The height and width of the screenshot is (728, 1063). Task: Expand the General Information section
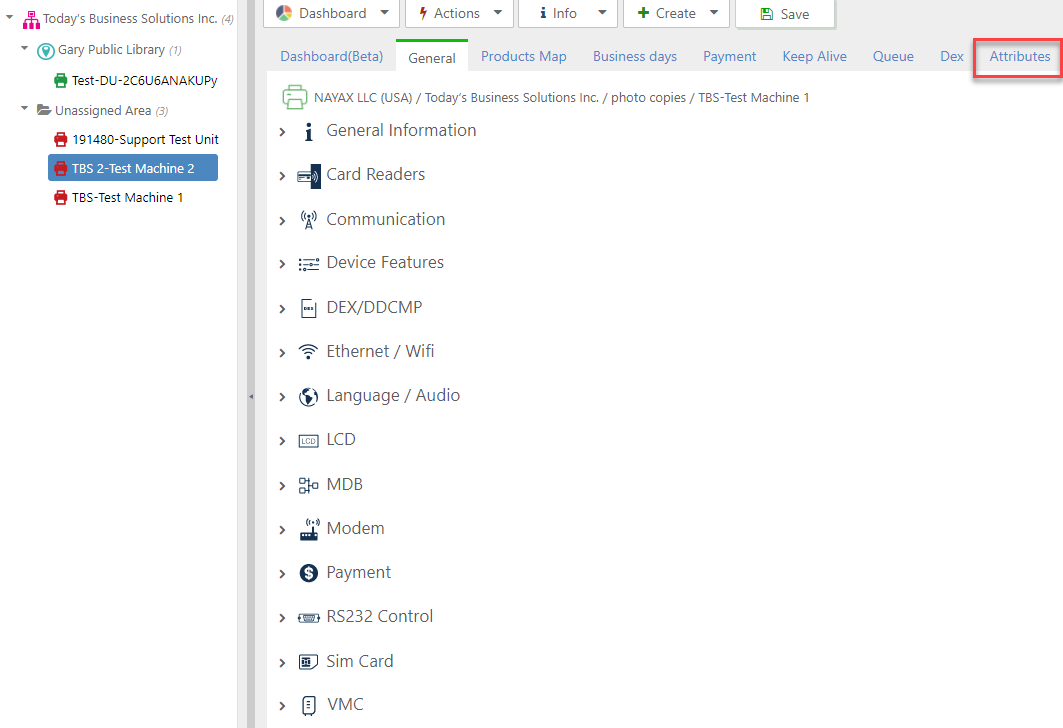[x=283, y=132]
